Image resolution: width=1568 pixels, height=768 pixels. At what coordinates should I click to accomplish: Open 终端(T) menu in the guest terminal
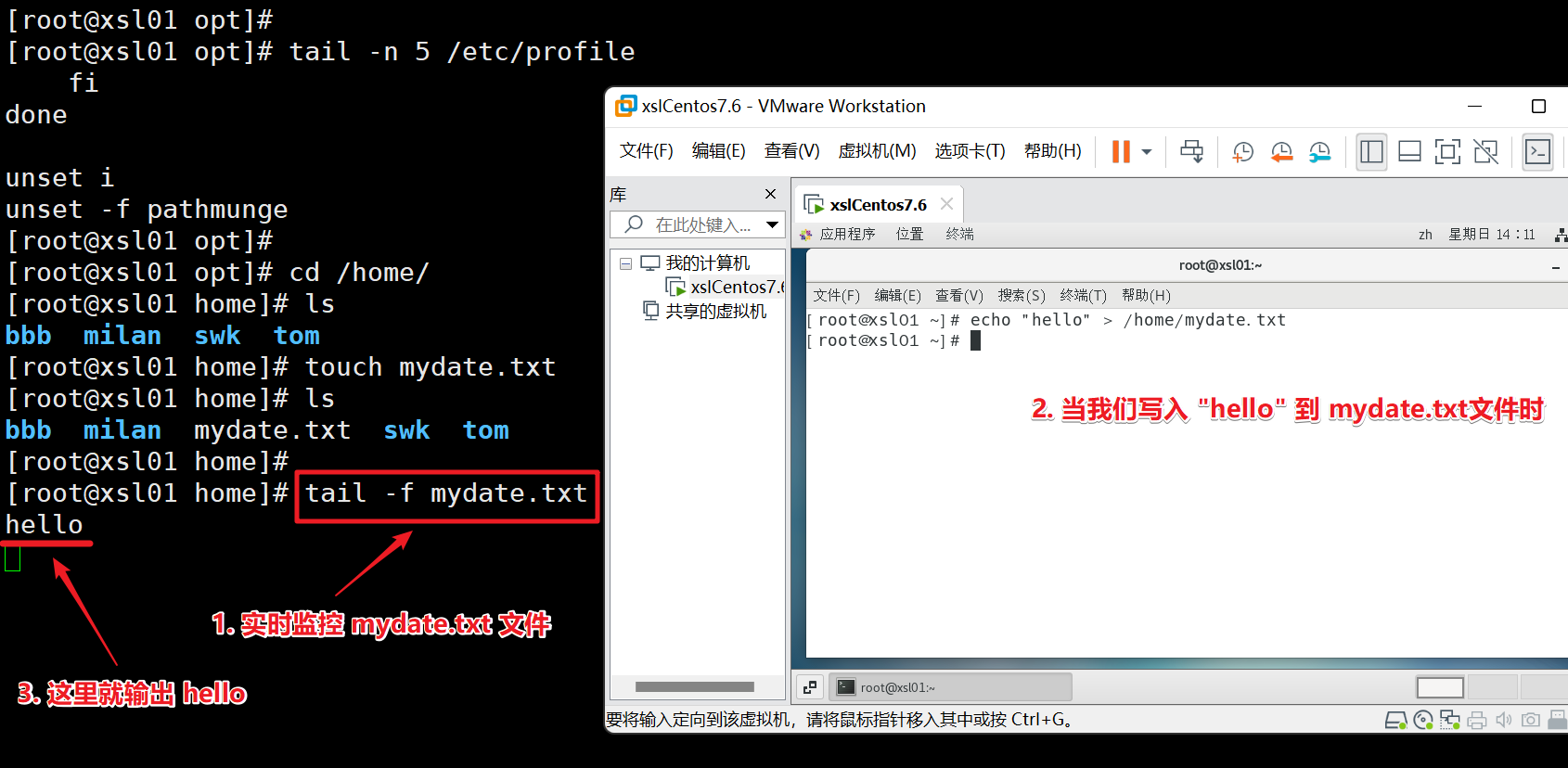pos(1084,296)
